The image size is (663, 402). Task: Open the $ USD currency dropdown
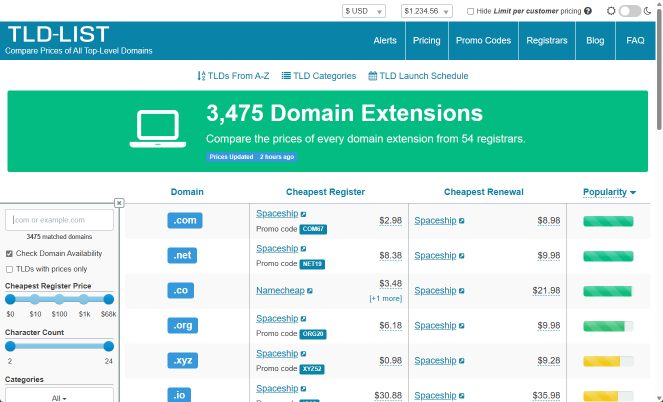[364, 11]
